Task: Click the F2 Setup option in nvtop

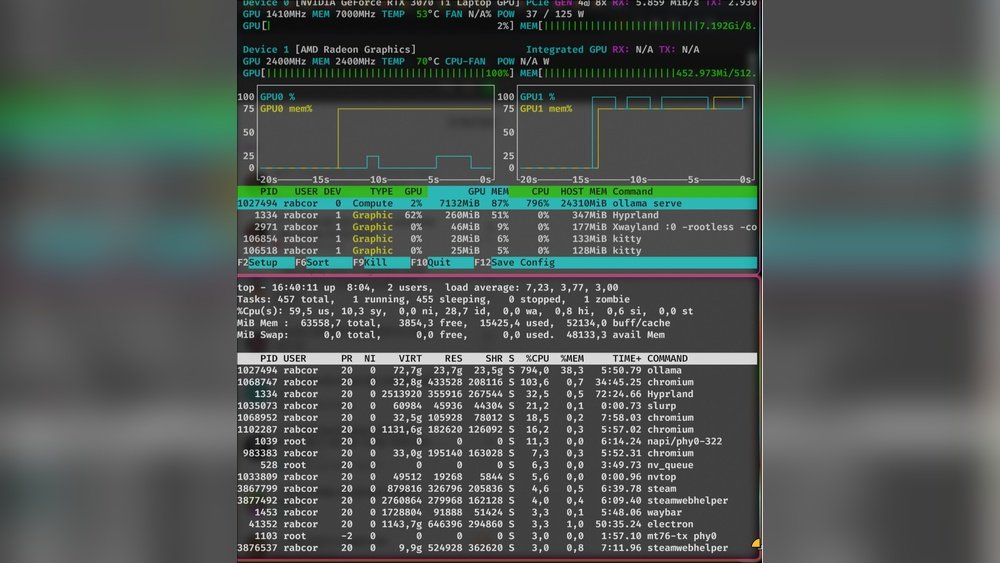Action: tap(263, 263)
